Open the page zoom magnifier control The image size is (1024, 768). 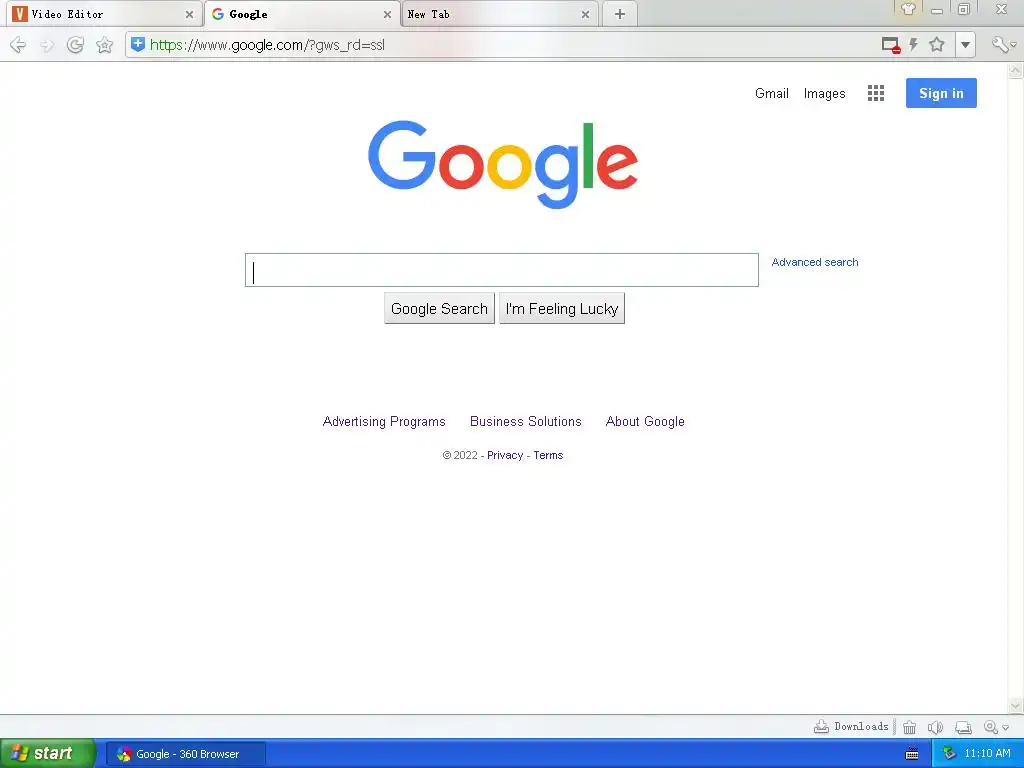pos(995,727)
